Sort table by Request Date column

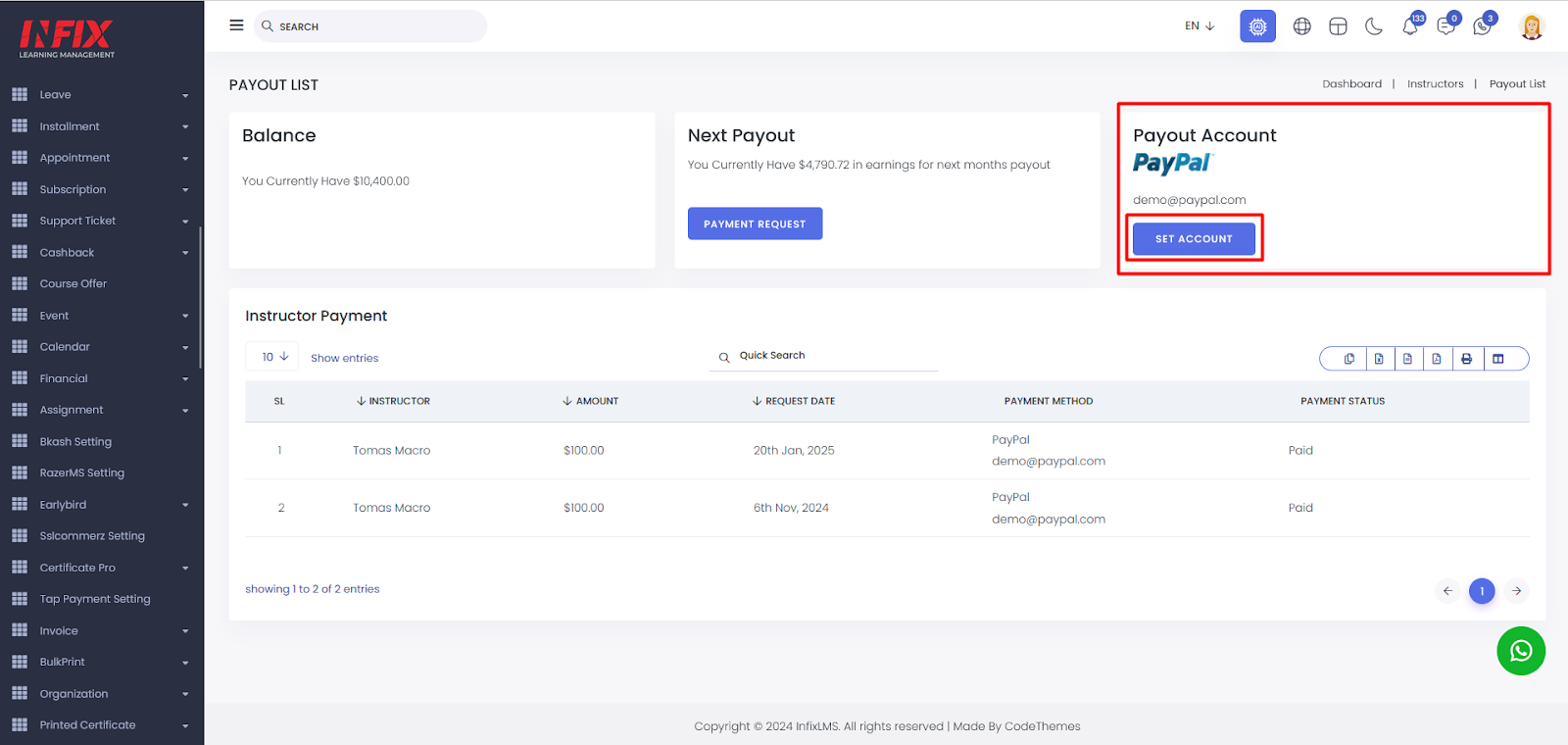(x=794, y=401)
